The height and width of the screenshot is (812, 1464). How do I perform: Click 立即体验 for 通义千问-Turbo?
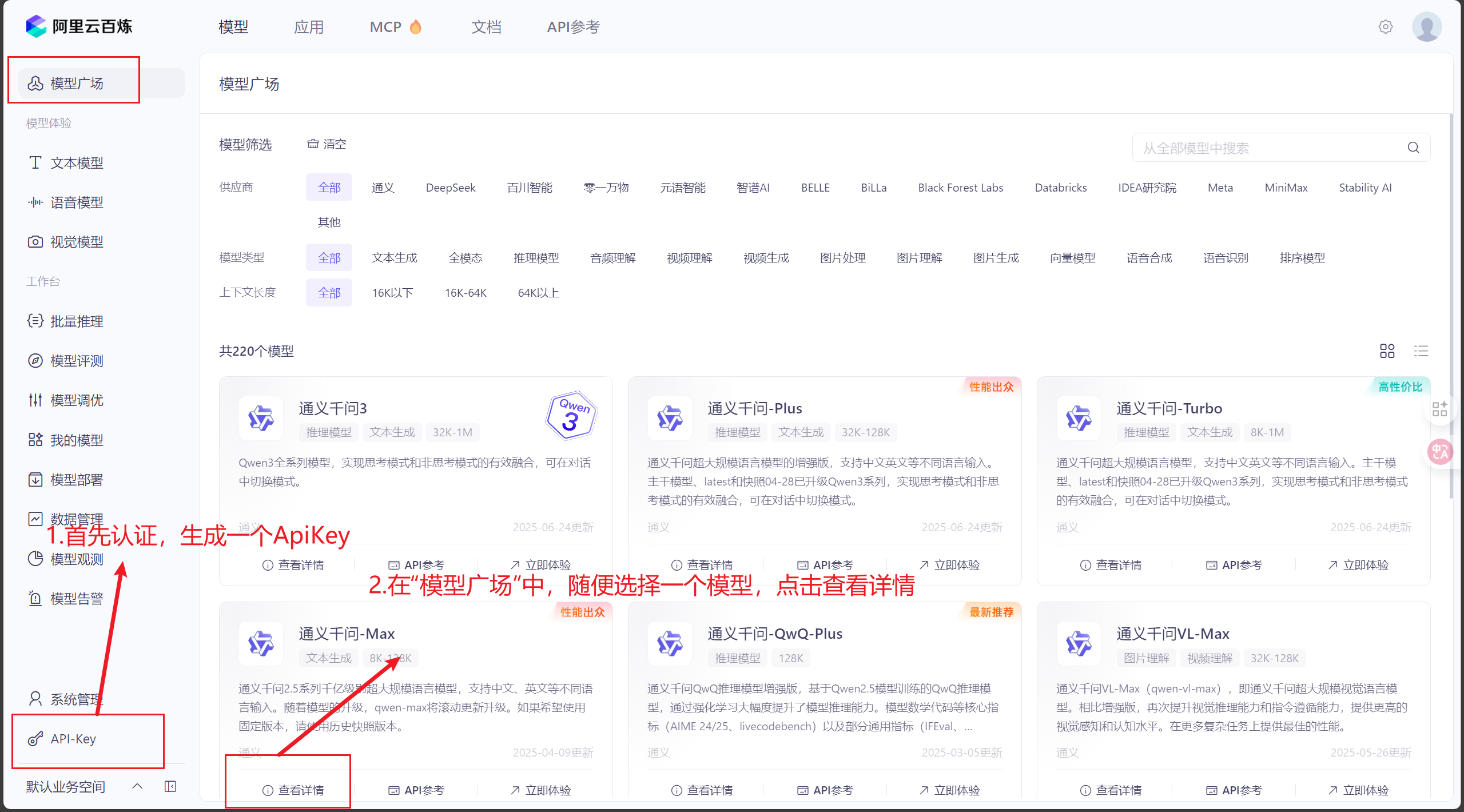1358,565
